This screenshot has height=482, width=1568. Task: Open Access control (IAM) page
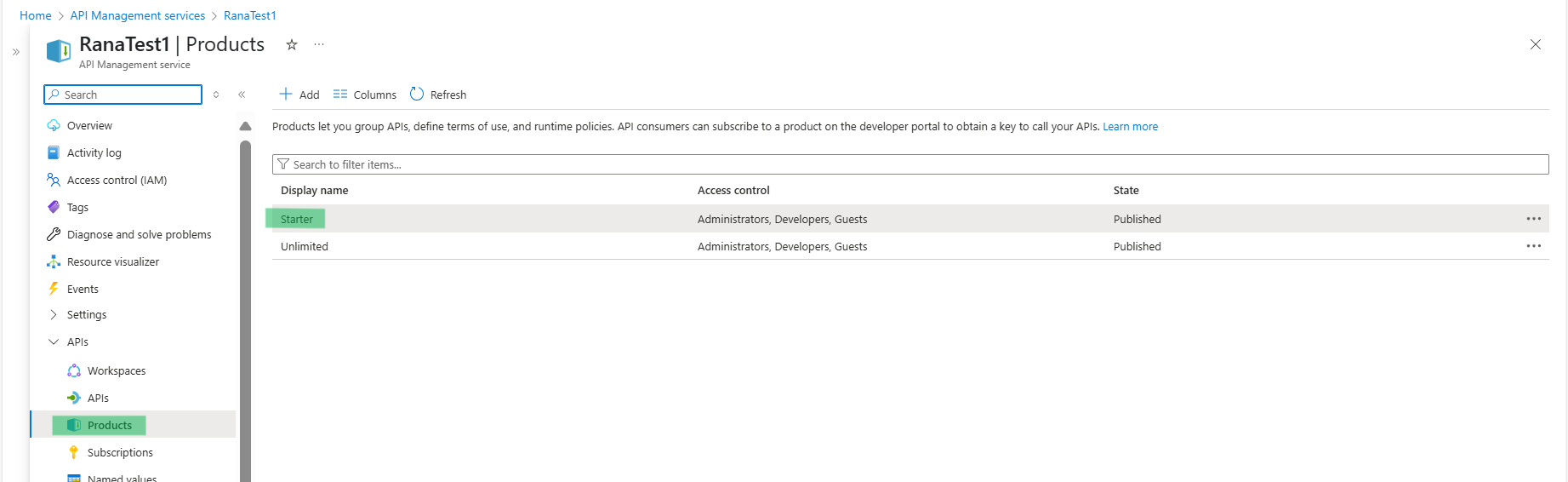click(x=117, y=180)
